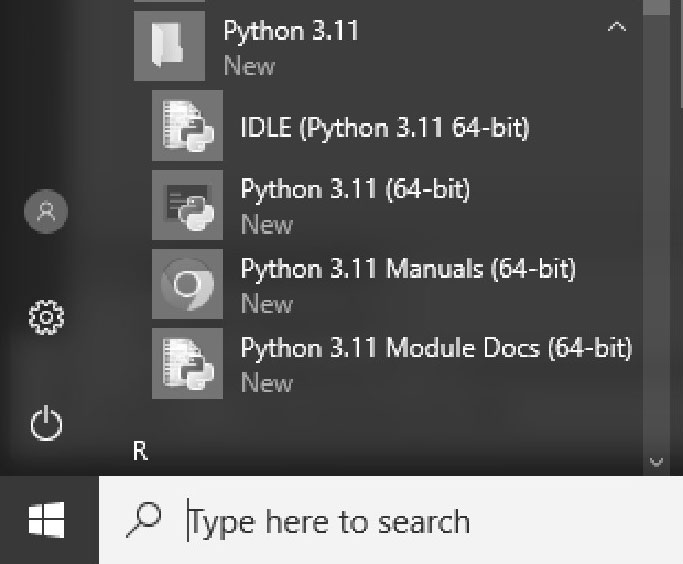The height and width of the screenshot is (564, 683).
Task: Click the Power button icon
Action: [x=46, y=423]
